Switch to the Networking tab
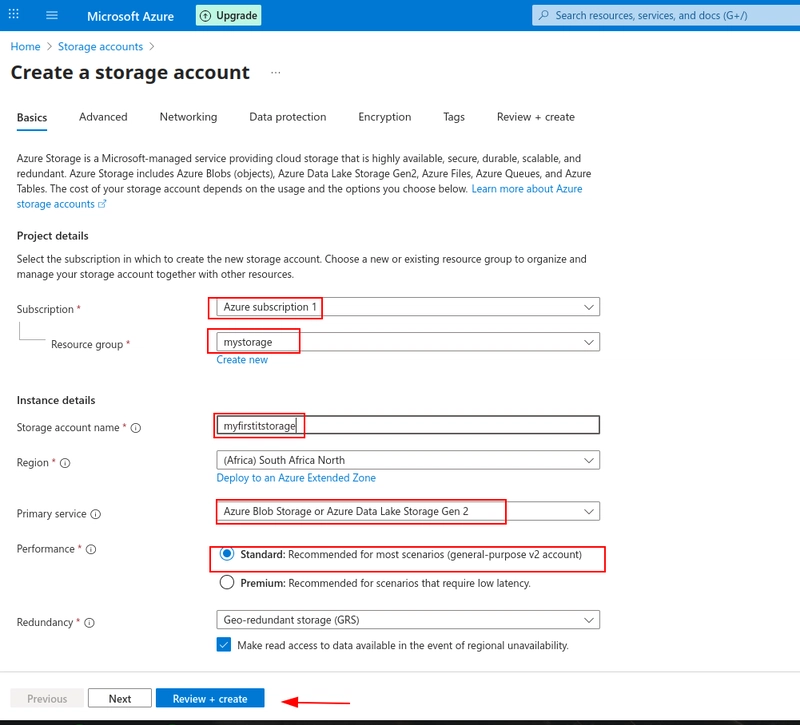The width and height of the screenshot is (800, 725). pyautogui.click(x=188, y=117)
